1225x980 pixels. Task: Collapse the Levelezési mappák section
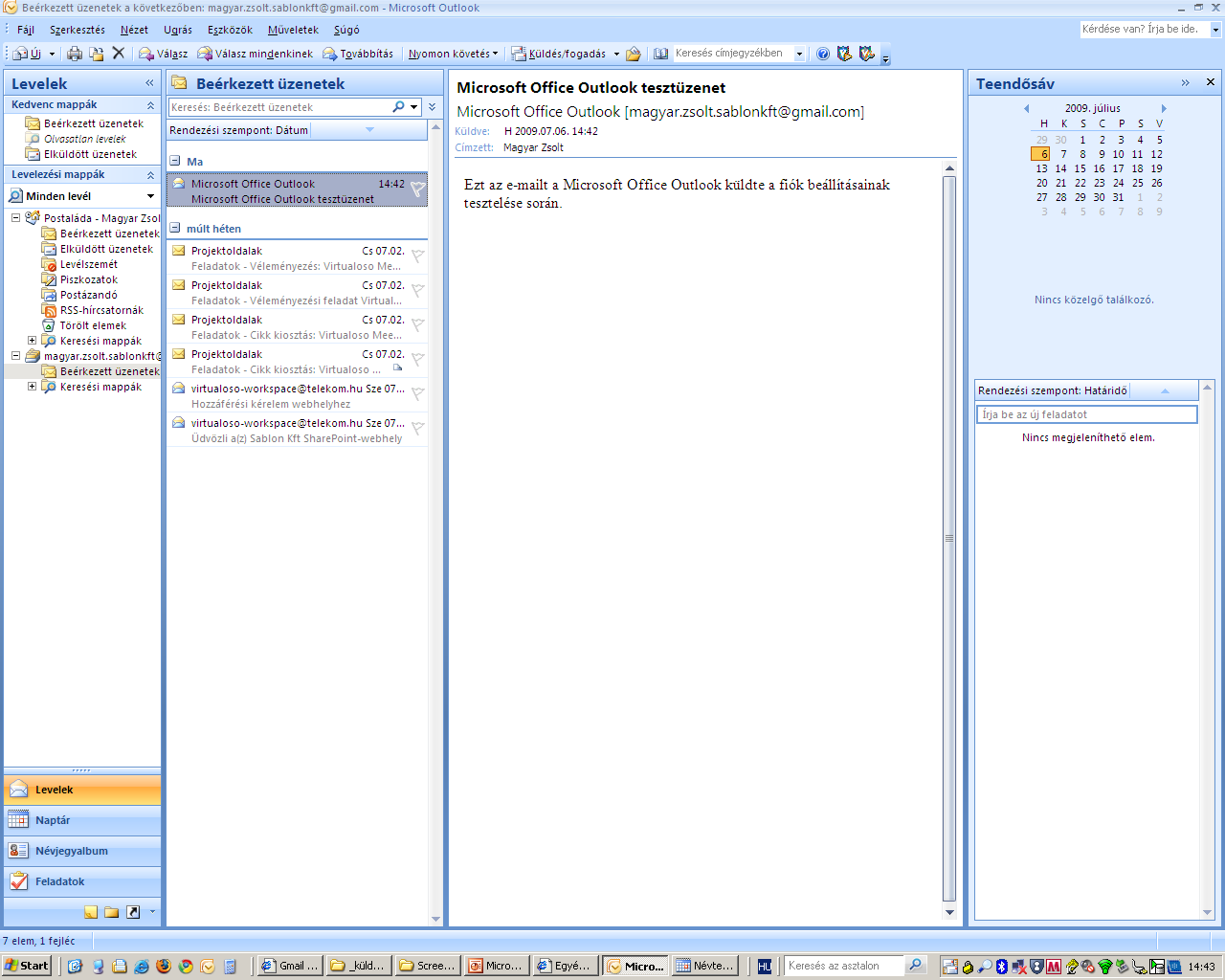pos(150,175)
